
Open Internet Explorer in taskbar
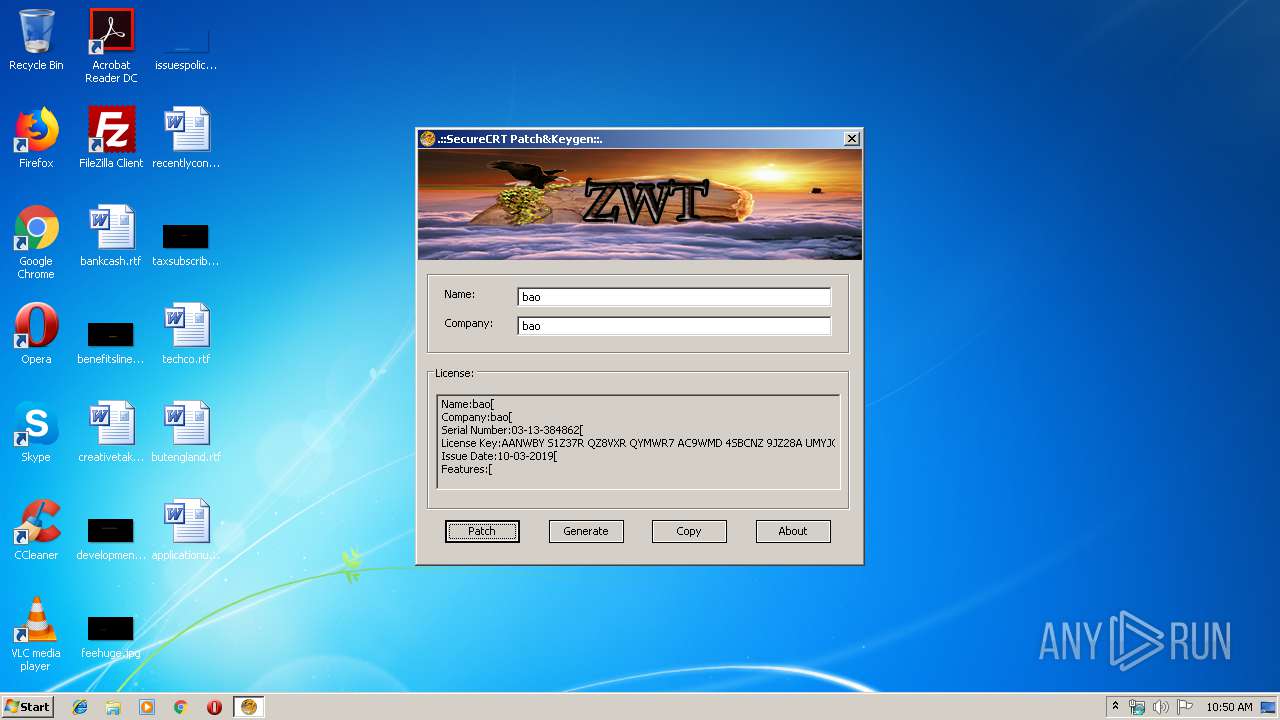(80, 707)
